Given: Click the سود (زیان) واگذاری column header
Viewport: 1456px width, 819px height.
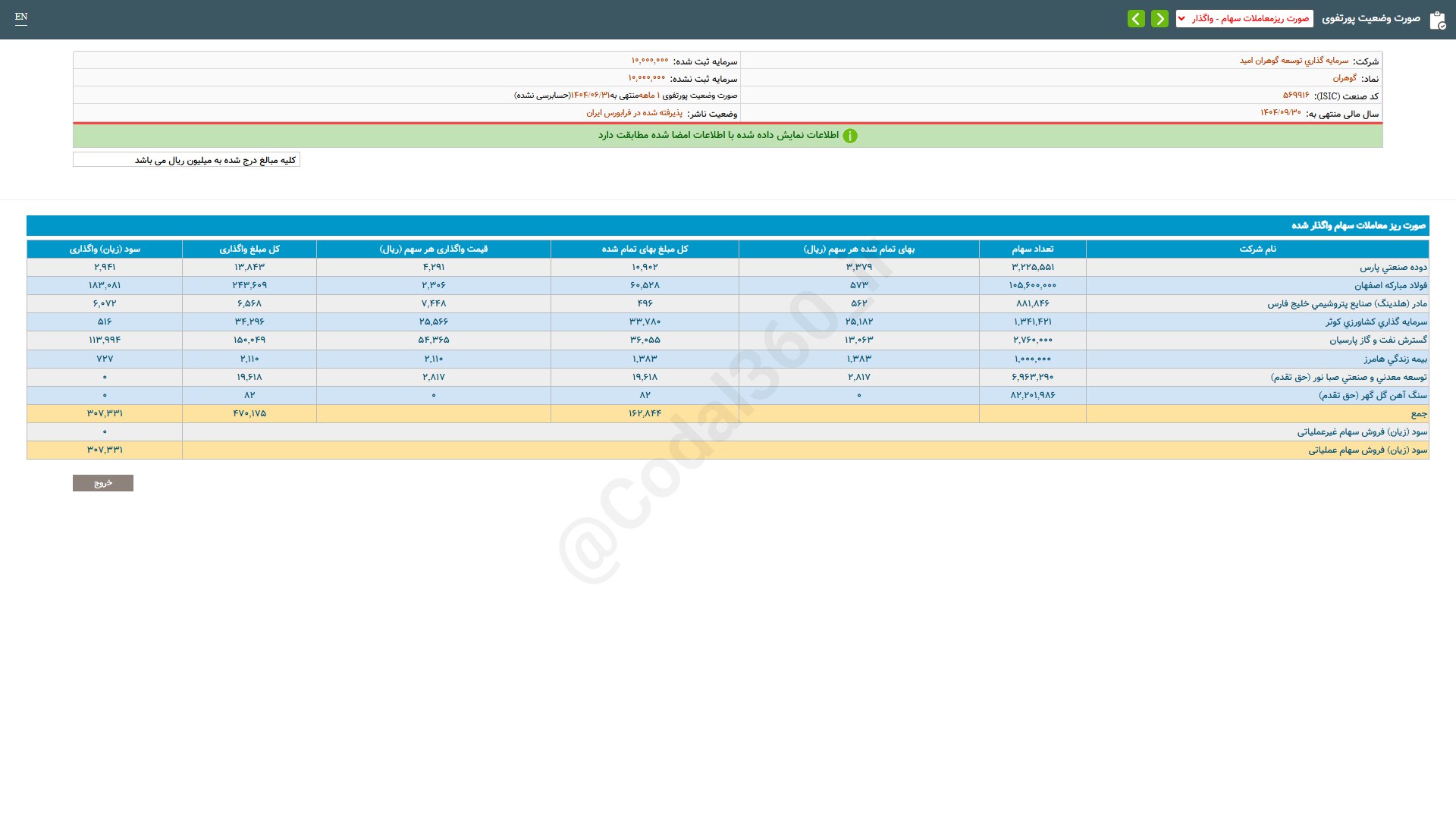Looking at the screenshot, I should tap(105, 249).
